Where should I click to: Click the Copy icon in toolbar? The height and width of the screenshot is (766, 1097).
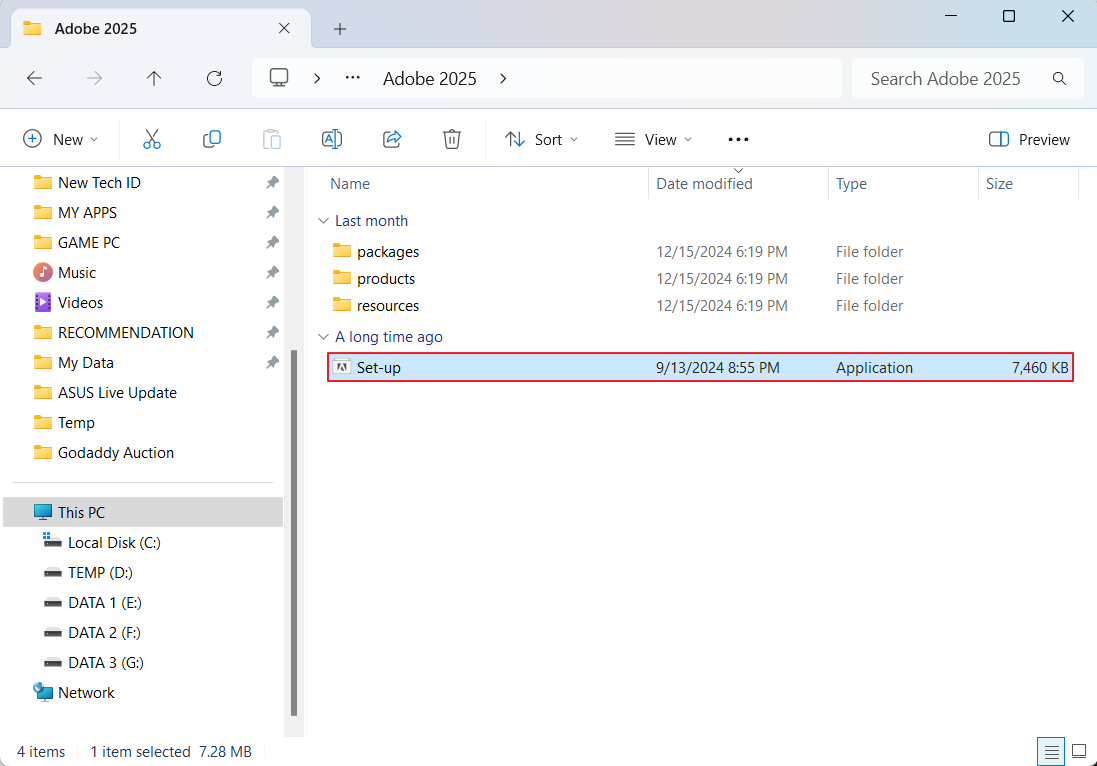[x=212, y=139]
